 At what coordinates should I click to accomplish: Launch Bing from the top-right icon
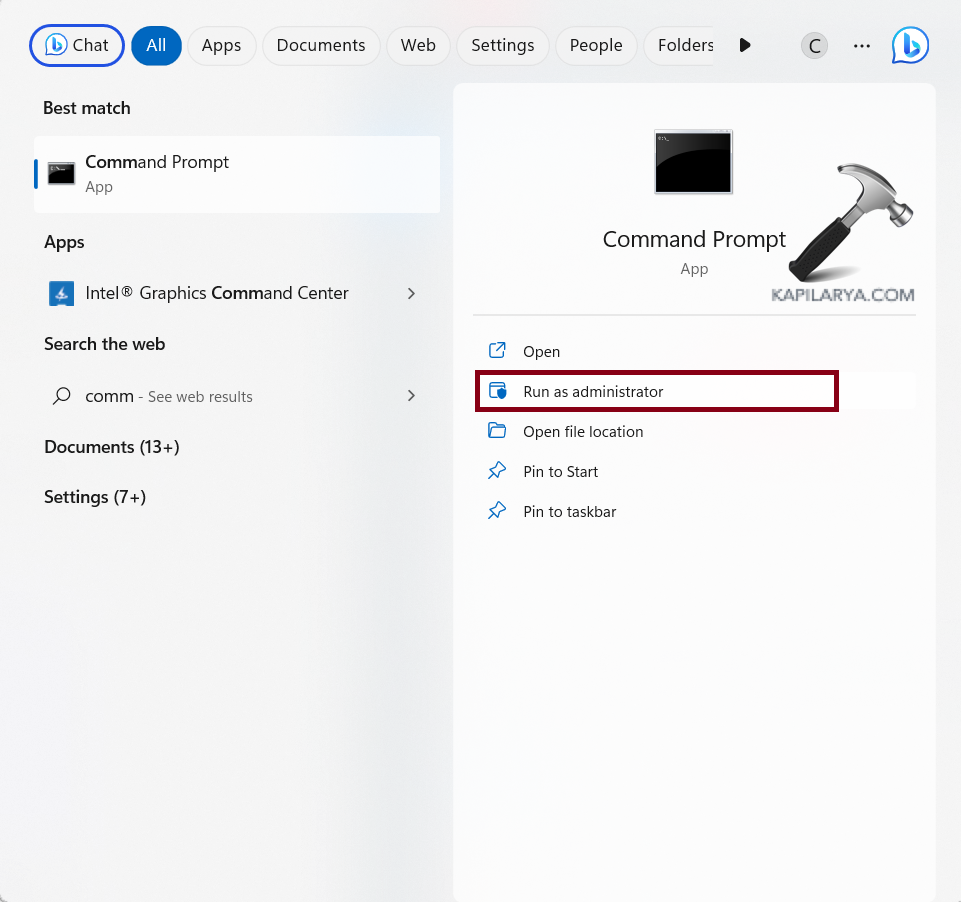click(x=910, y=45)
